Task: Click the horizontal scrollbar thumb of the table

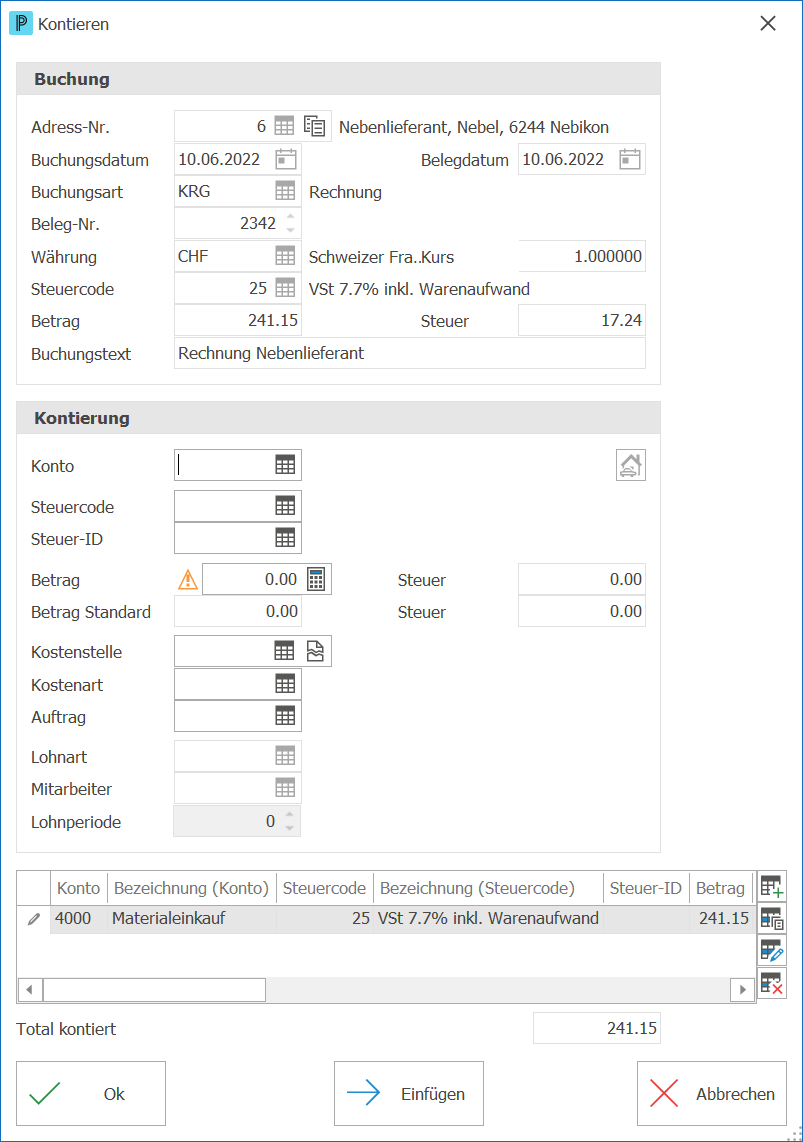Action: coord(154,990)
